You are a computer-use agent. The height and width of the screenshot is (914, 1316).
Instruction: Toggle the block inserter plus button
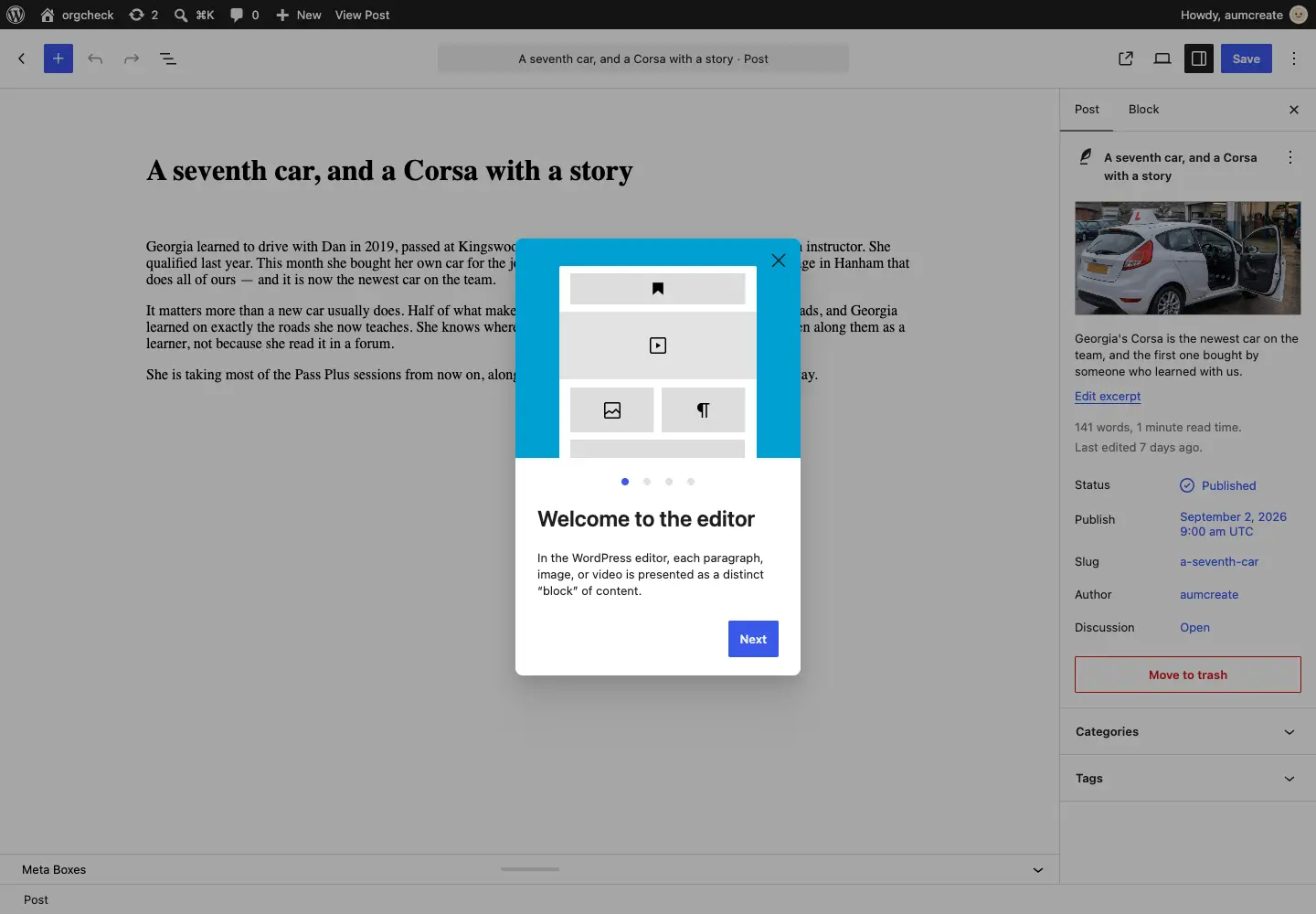tap(58, 58)
